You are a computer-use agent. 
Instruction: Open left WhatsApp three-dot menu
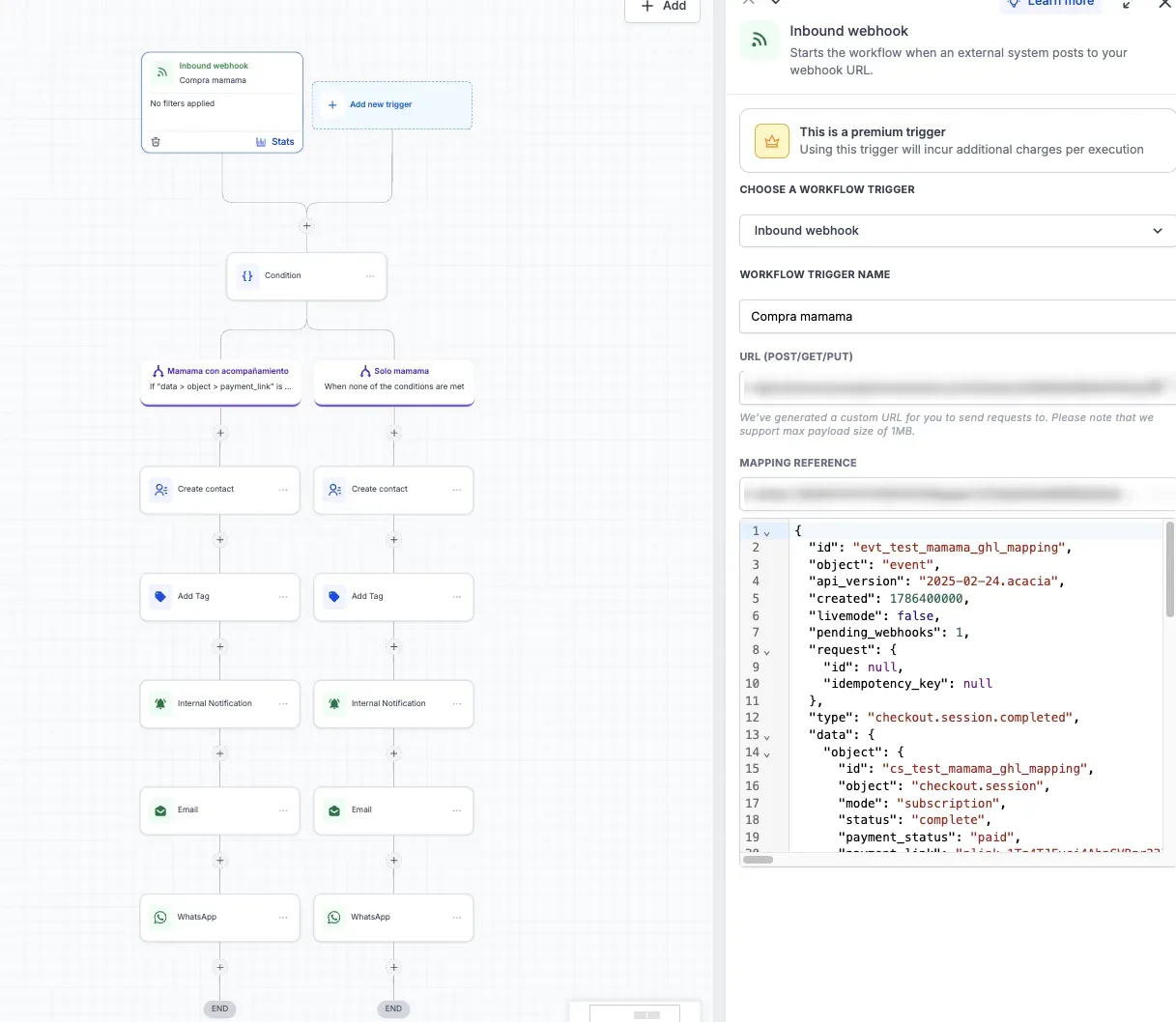tap(283, 918)
